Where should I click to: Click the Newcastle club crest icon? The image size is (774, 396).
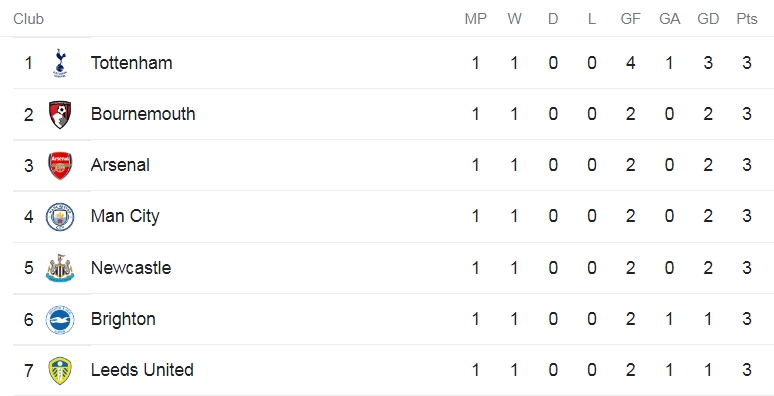click(x=60, y=268)
